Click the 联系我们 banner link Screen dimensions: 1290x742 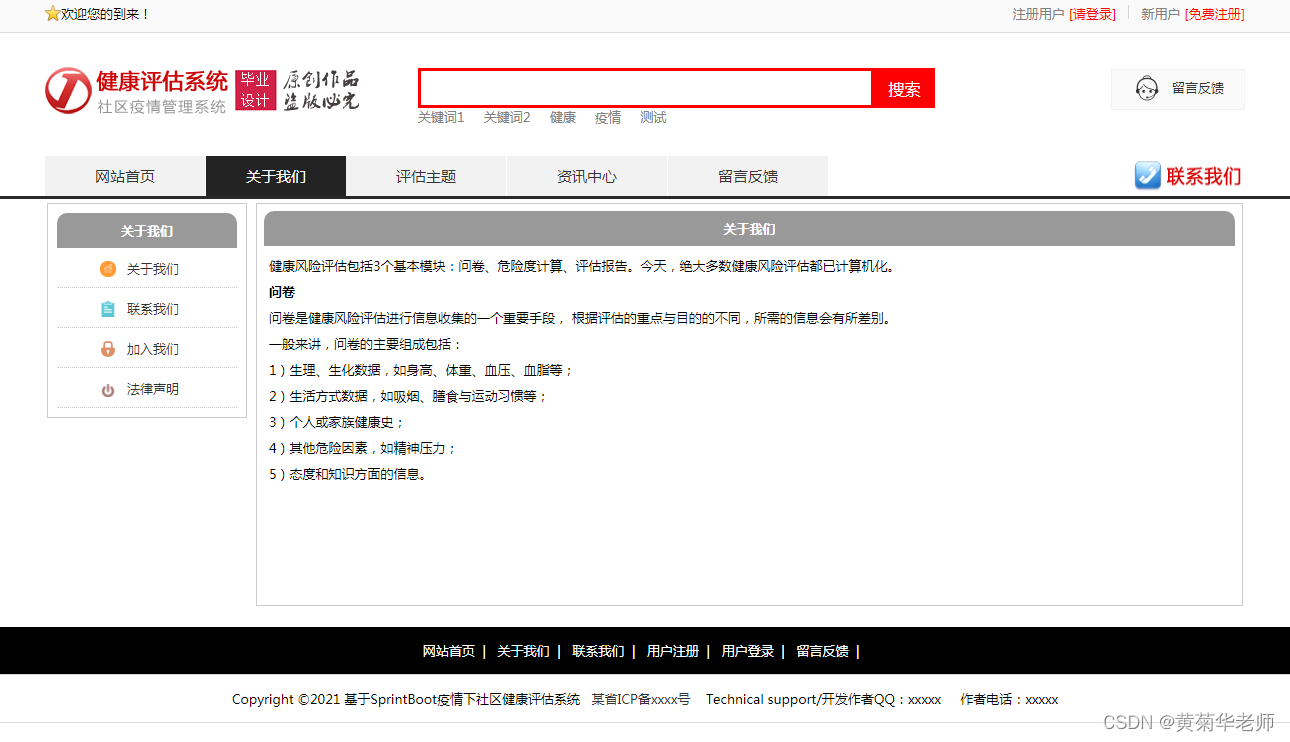point(1188,176)
